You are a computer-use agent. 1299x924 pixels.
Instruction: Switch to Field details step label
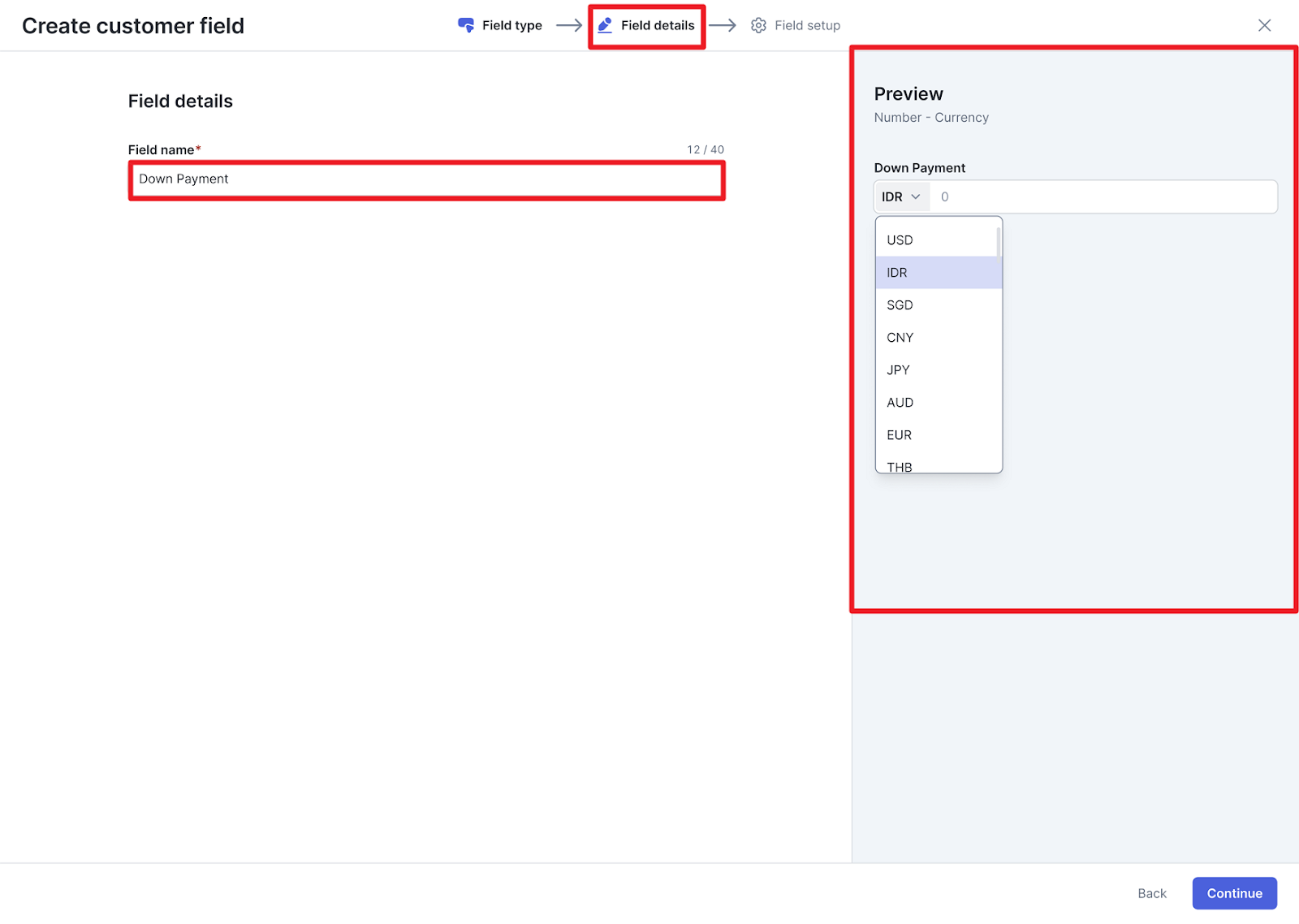[x=658, y=25]
